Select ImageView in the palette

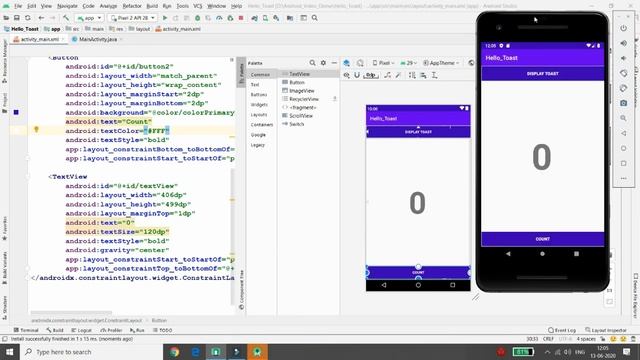coord(302,91)
